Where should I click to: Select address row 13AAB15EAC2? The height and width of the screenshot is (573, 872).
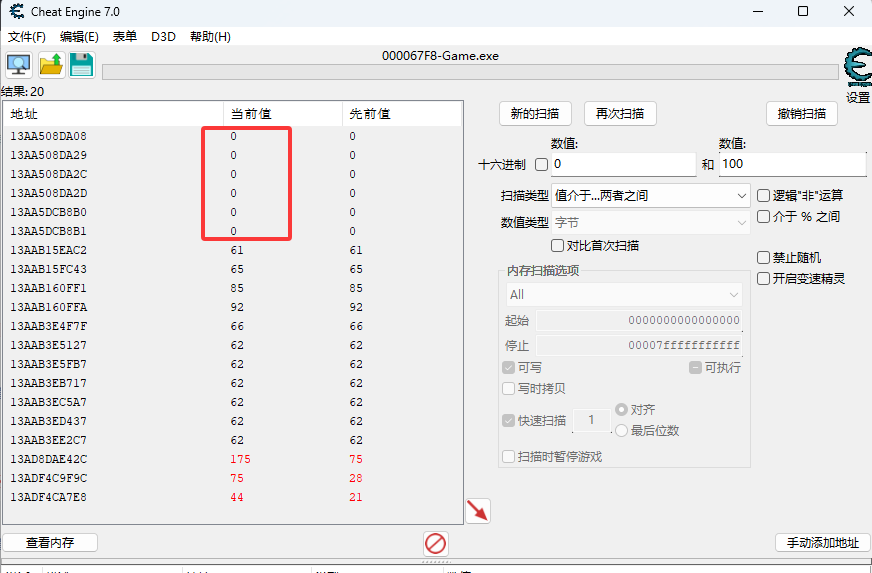tap(233, 250)
